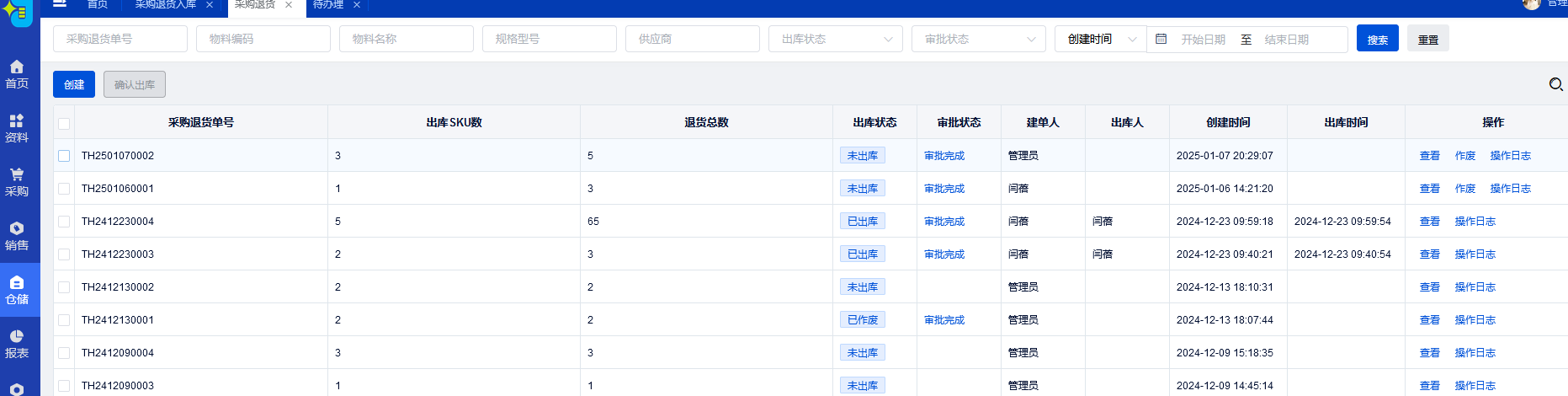
Task: Toggle the select-all checkbox in table header
Action: coord(64,123)
